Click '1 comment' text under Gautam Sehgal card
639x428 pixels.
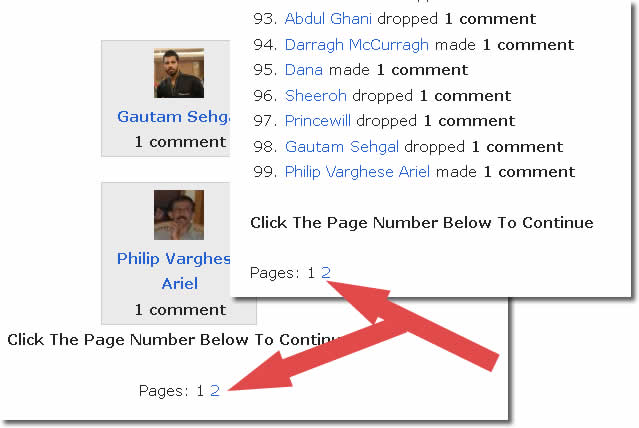(180, 142)
